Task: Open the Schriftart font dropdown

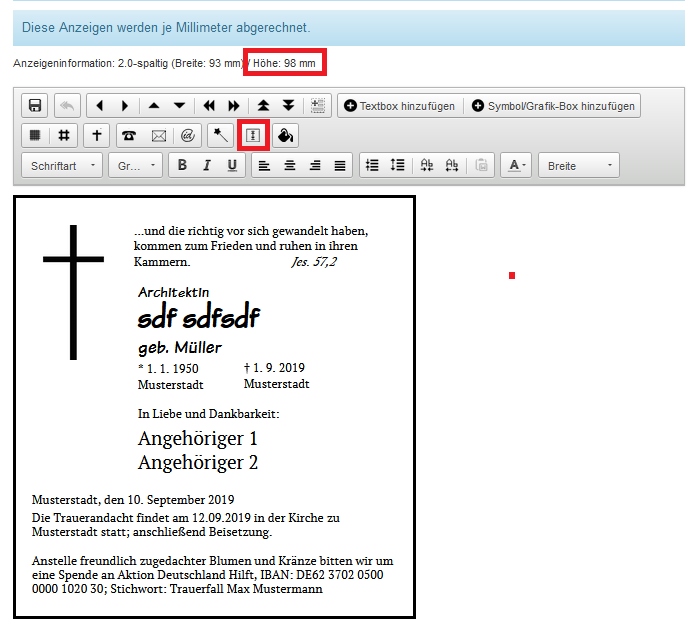Action: pos(62,166)
